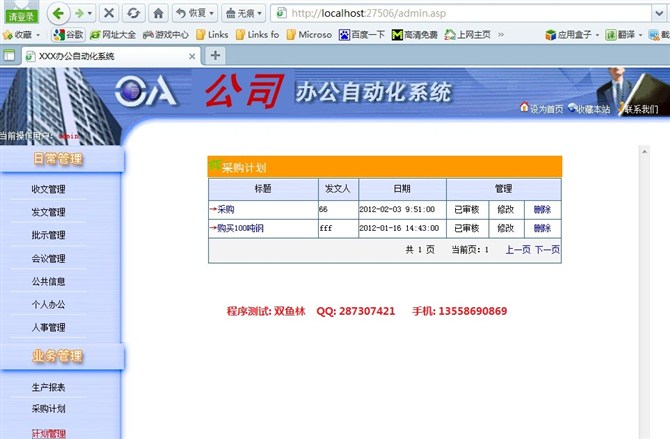Click 删除 in the 购买100吨钢 row
This screenshot has width=670, height=439.
click(542, 228)
